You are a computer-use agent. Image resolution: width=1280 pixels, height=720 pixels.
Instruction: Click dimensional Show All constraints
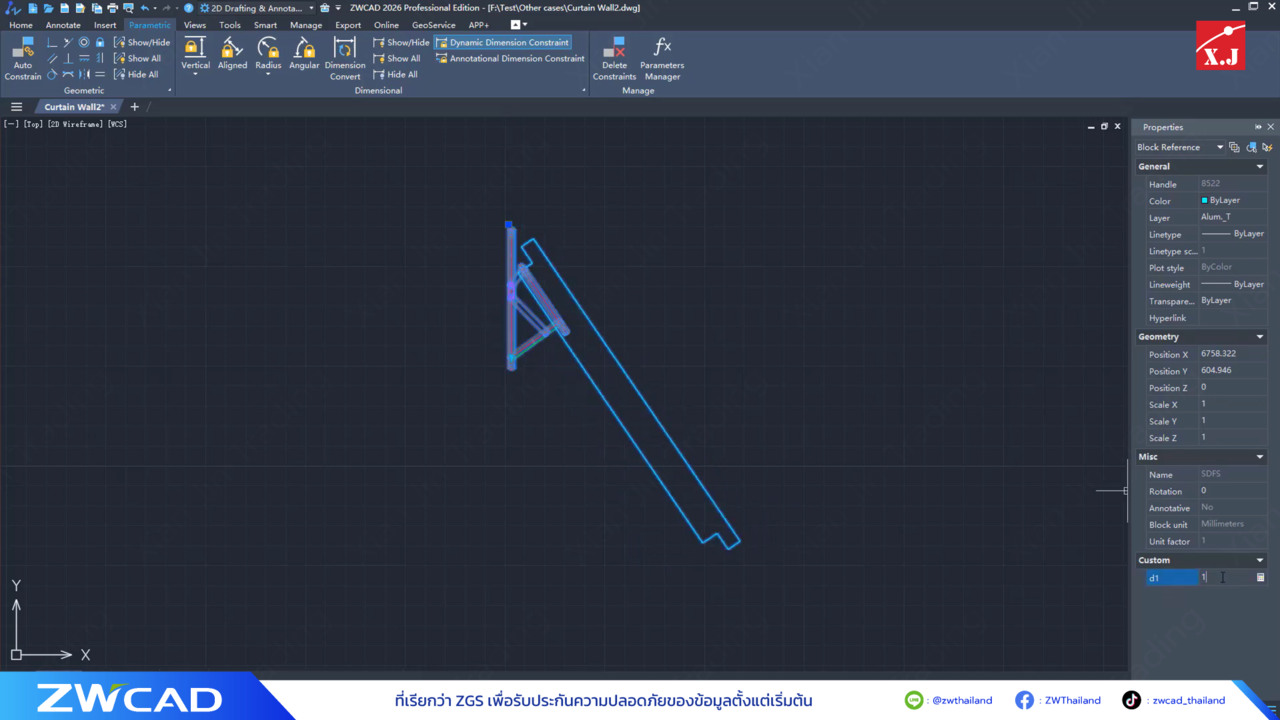(x=397, y=58)
